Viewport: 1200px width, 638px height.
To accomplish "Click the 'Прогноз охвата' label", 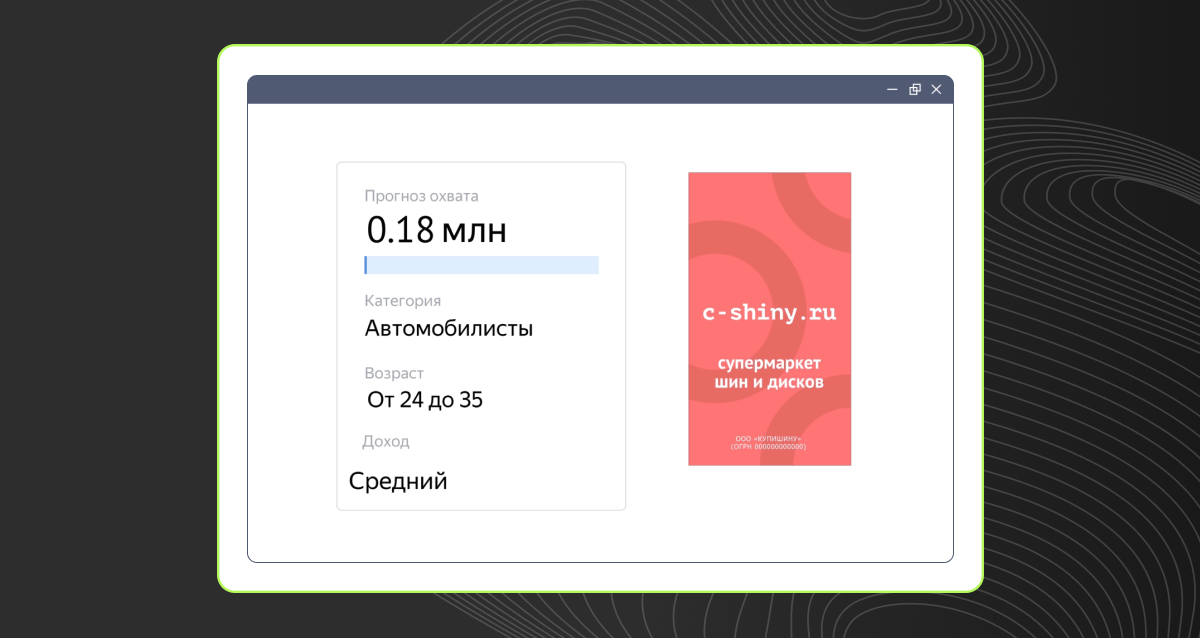I will (x=421, y=196).
